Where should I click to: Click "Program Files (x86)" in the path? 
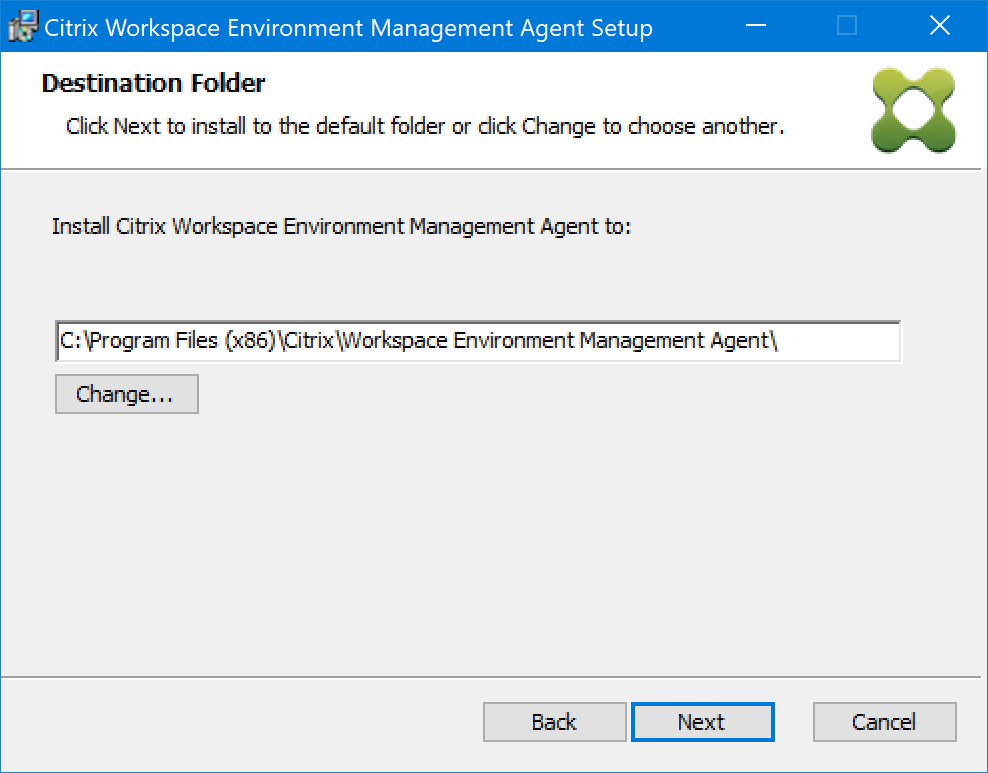point(182,341)
